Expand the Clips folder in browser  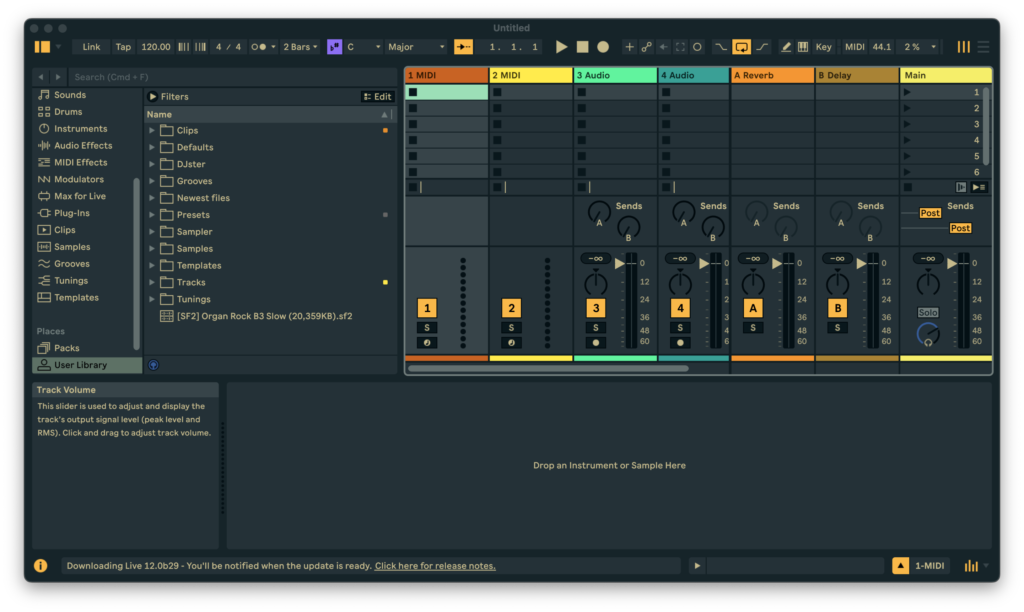click(152, 131)
